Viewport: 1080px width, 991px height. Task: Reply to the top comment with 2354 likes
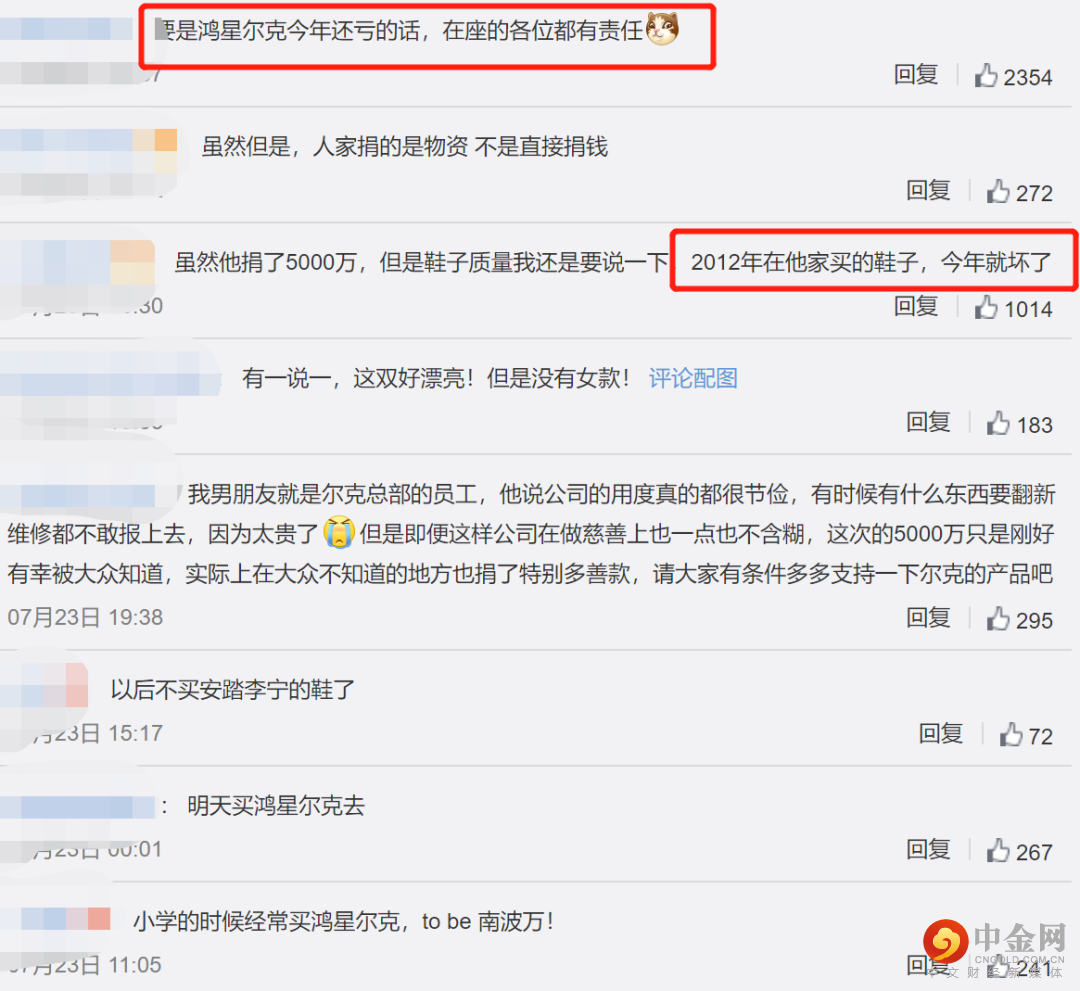coord(915,74)
